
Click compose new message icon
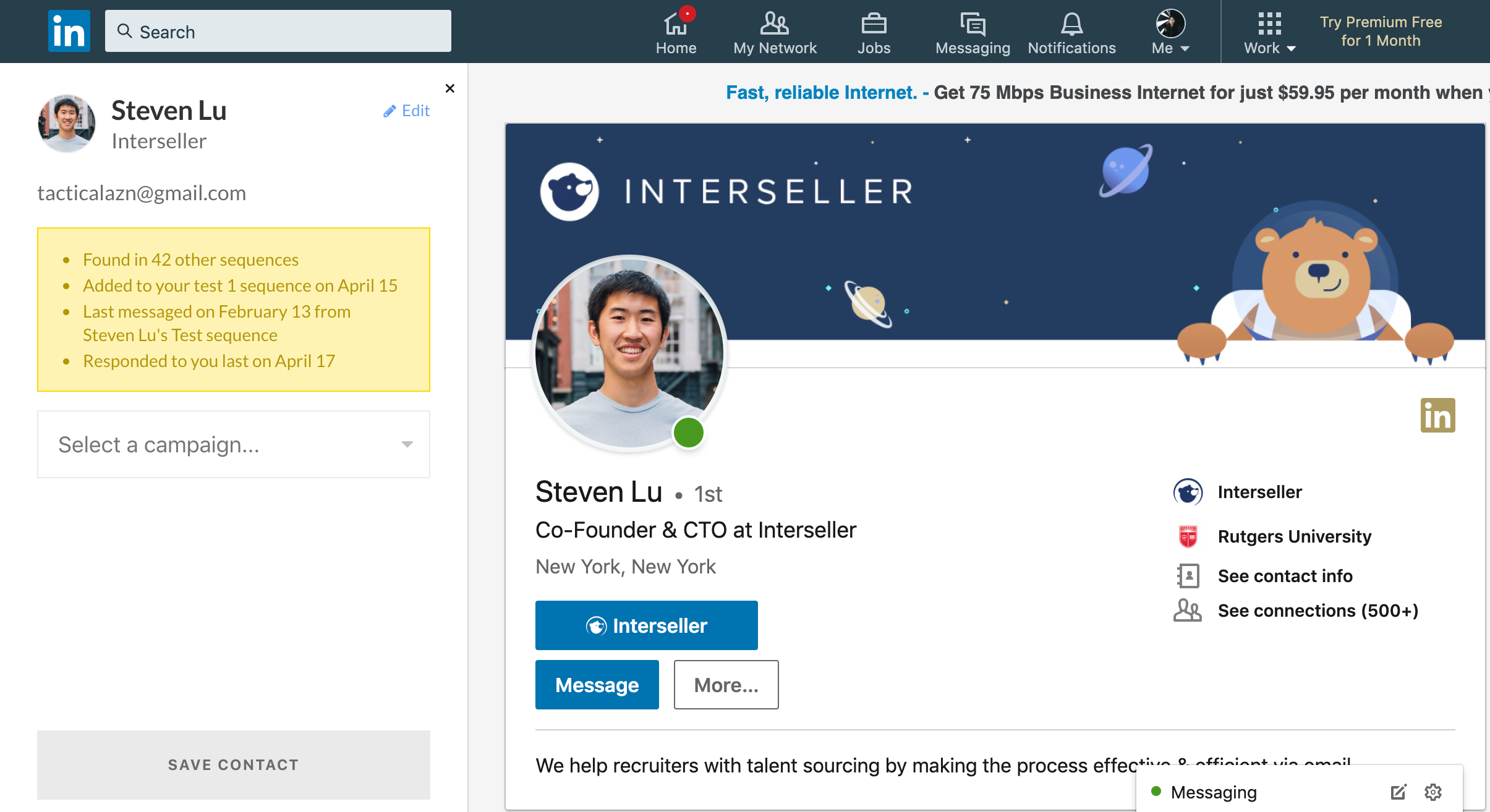click(1398, 792)
